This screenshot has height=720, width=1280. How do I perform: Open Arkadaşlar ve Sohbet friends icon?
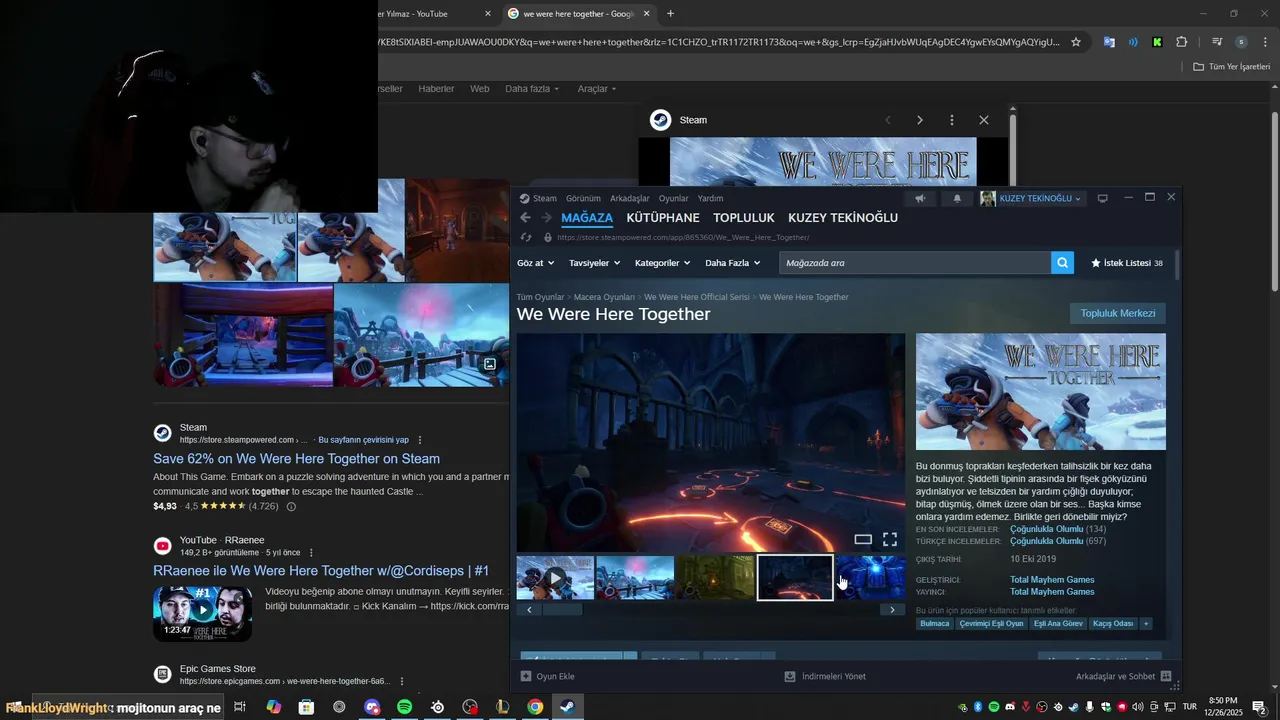pyautogui.click(x=1166, y=676)
